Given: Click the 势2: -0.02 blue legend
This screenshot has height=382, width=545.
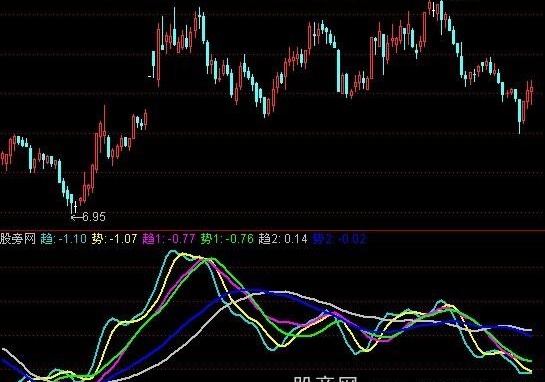Looking at the screenshot, I should point(340,239).
